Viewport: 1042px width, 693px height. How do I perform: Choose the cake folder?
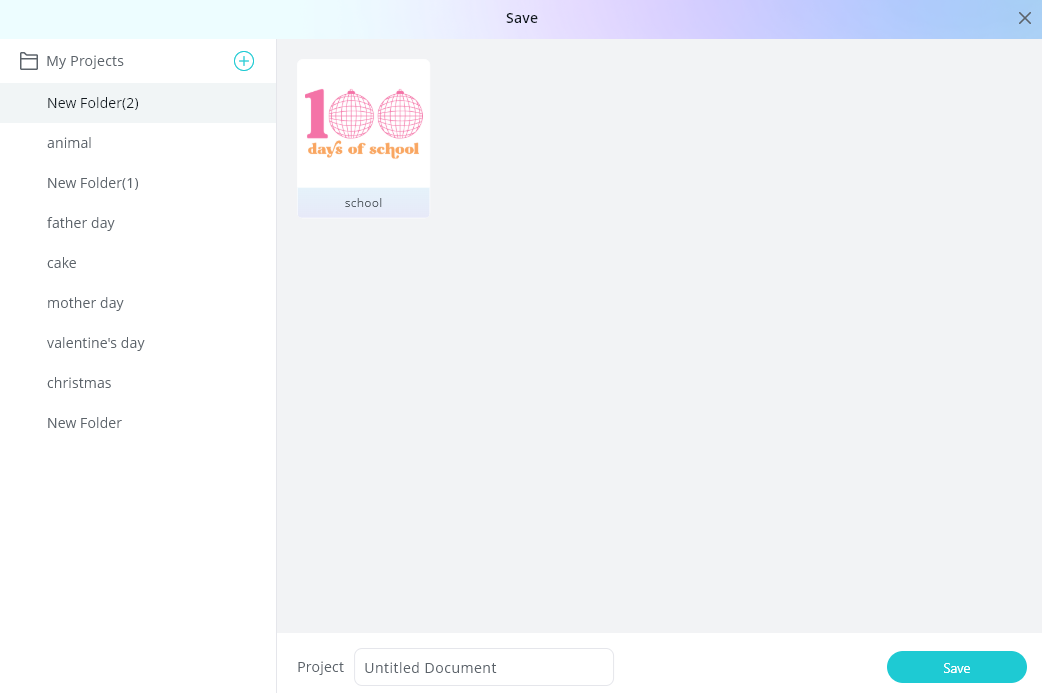(138, 262)
